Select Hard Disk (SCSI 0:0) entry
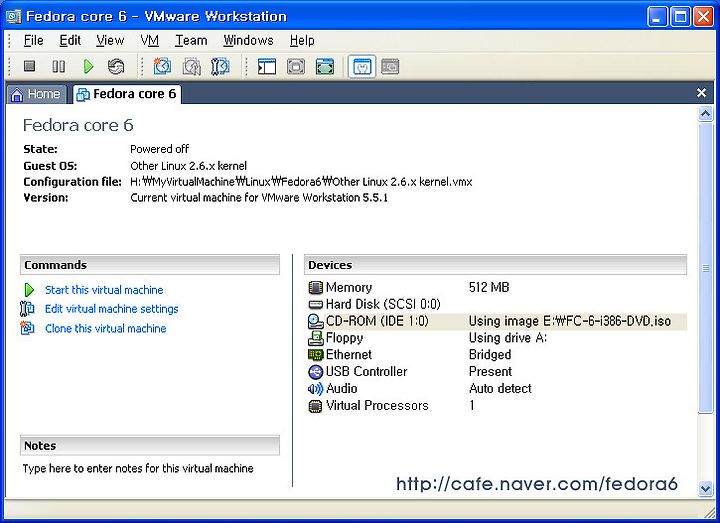This screenshot has width=720, height=523. (x=383, y=304)
